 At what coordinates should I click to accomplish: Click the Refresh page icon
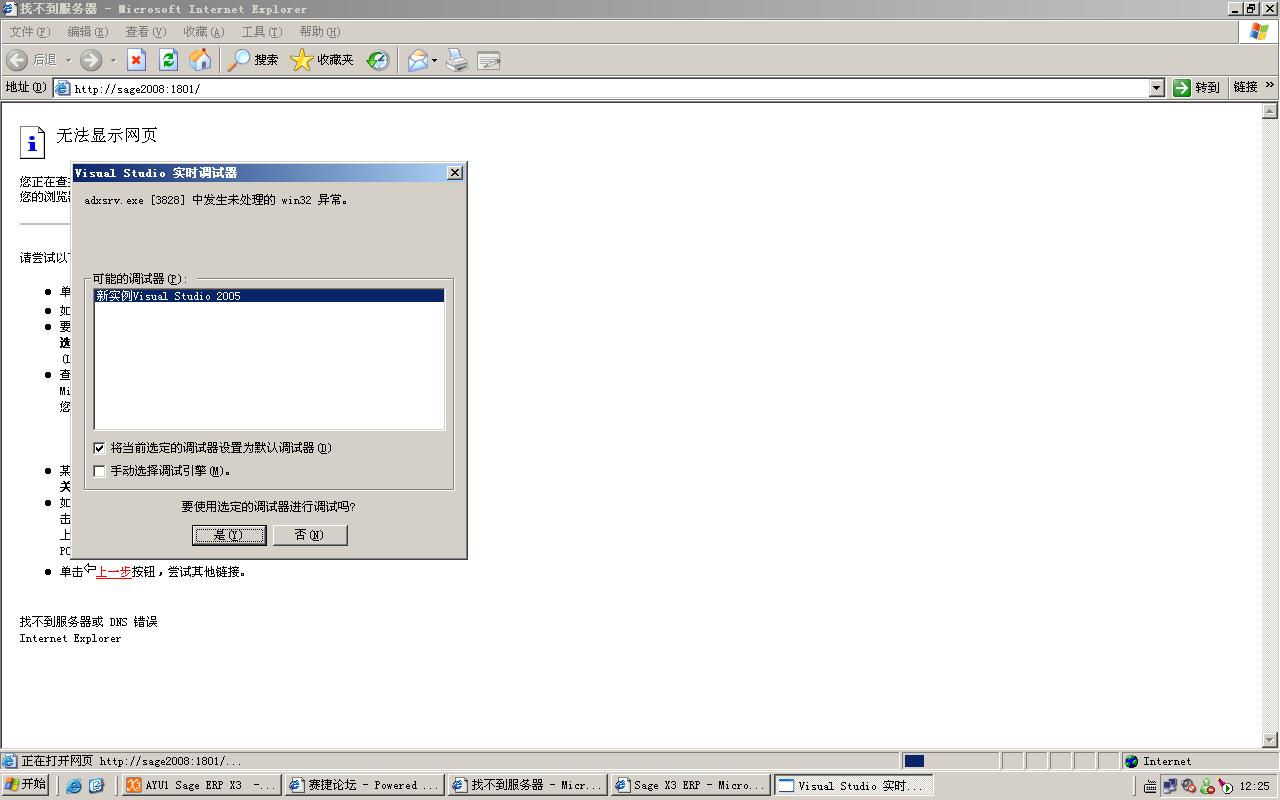click(168, 60)
